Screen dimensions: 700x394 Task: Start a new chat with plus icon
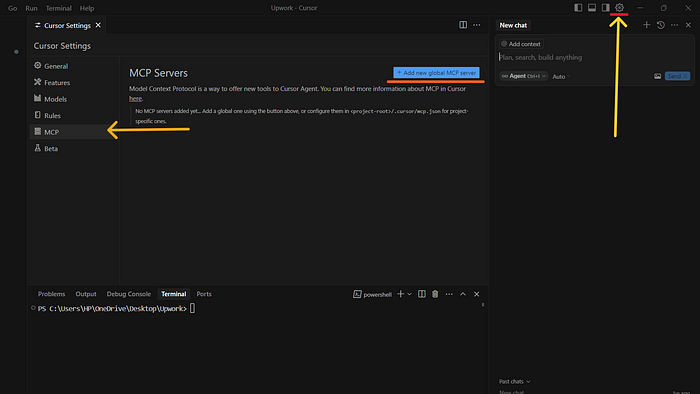point(646,25)
